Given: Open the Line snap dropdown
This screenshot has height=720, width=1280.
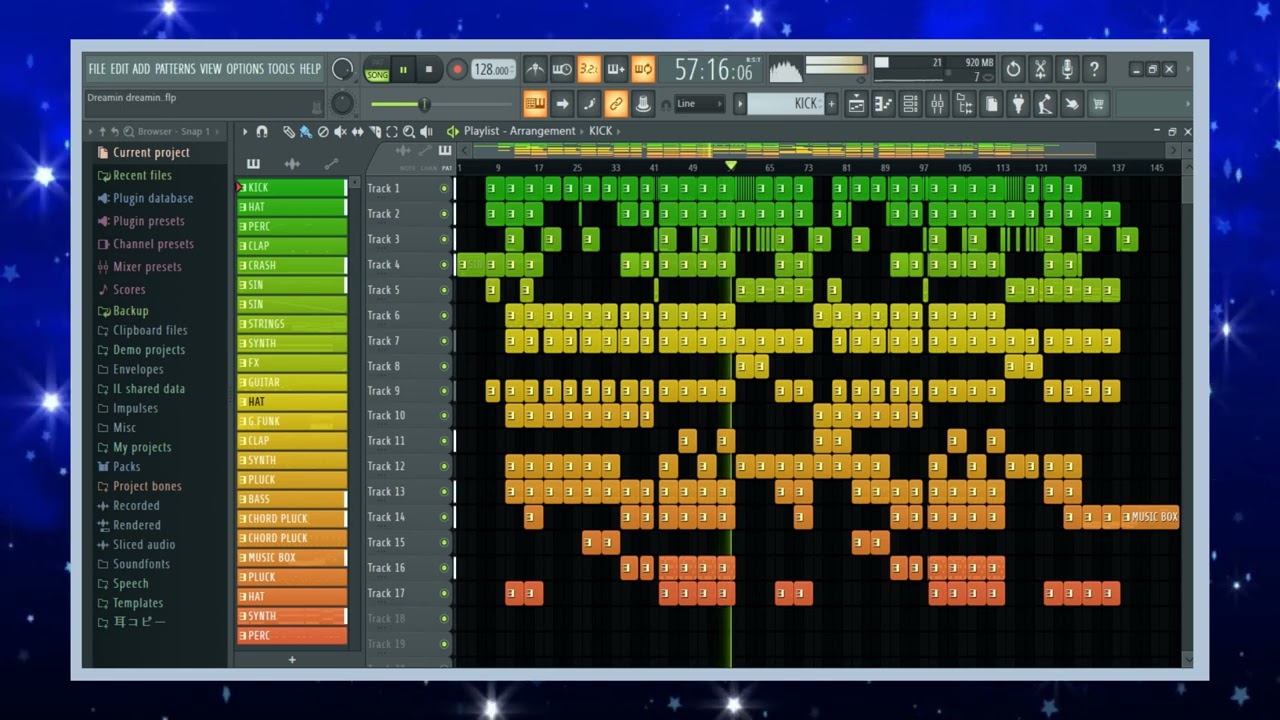Looking at the screenshot, I should point(700,103).
